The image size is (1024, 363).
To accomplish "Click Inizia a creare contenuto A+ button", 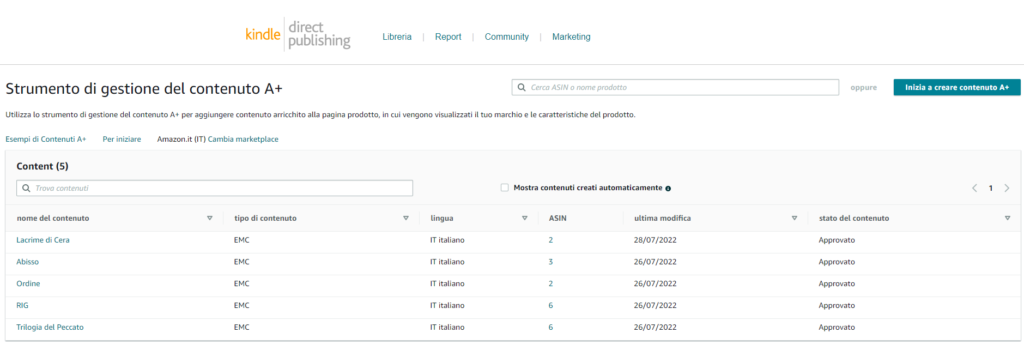I will 957,87.
